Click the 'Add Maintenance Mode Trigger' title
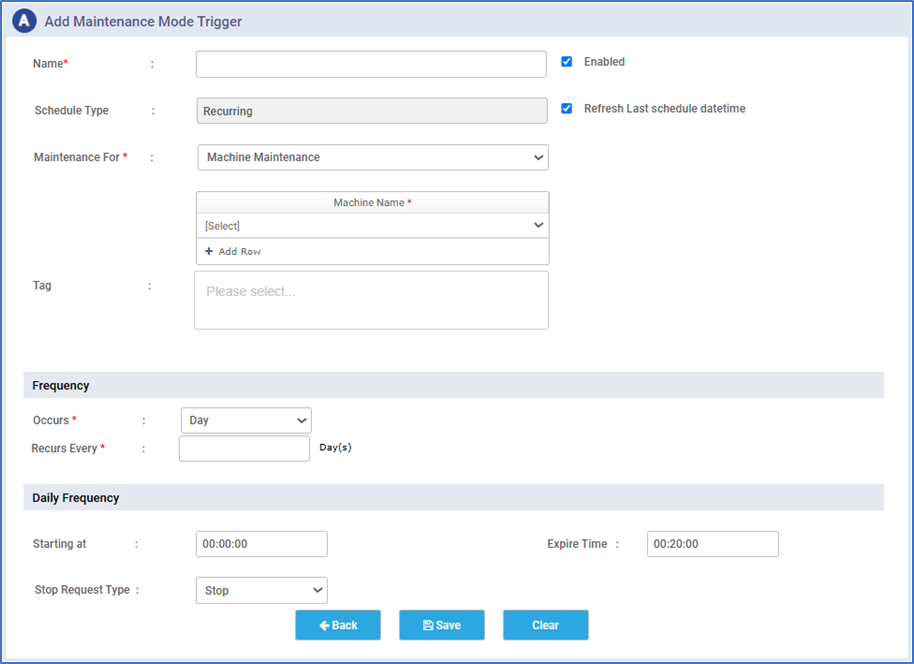914x664 pixels. (143, 22)
